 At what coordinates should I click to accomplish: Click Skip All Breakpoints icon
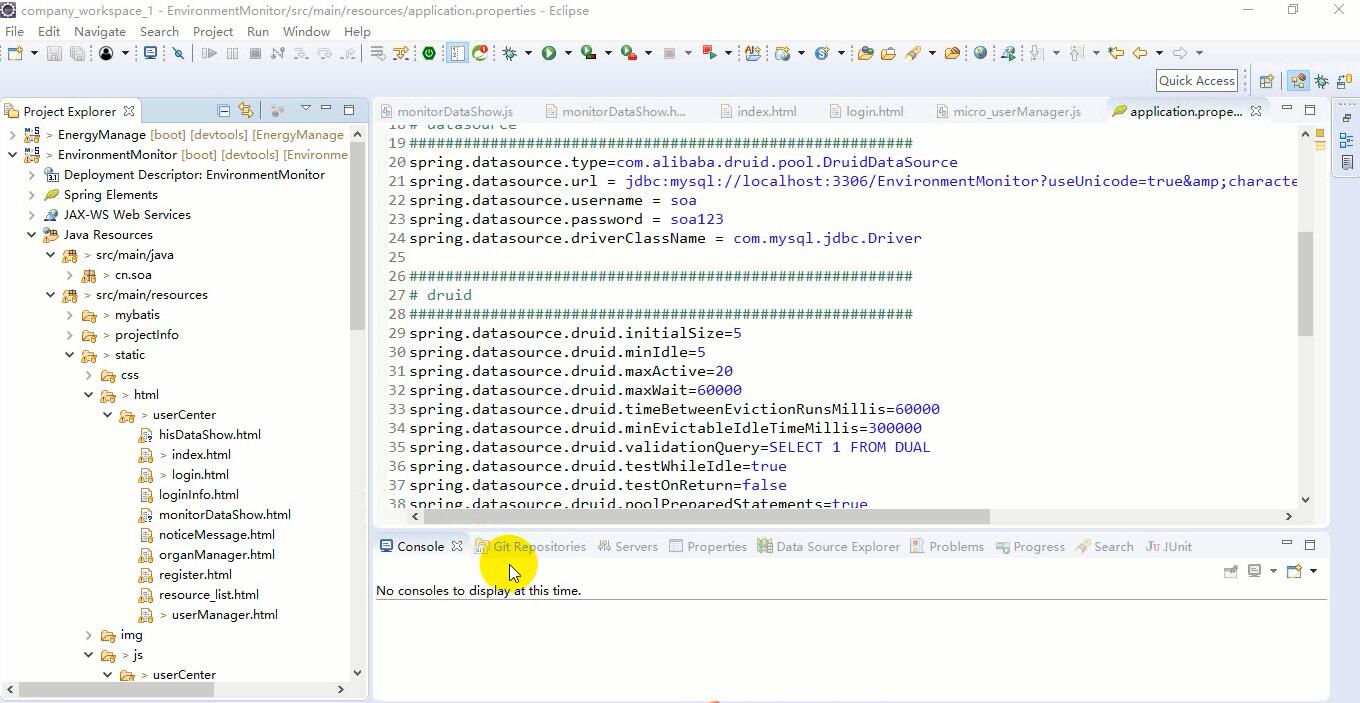pyautogui.click(x=179, y=53)
